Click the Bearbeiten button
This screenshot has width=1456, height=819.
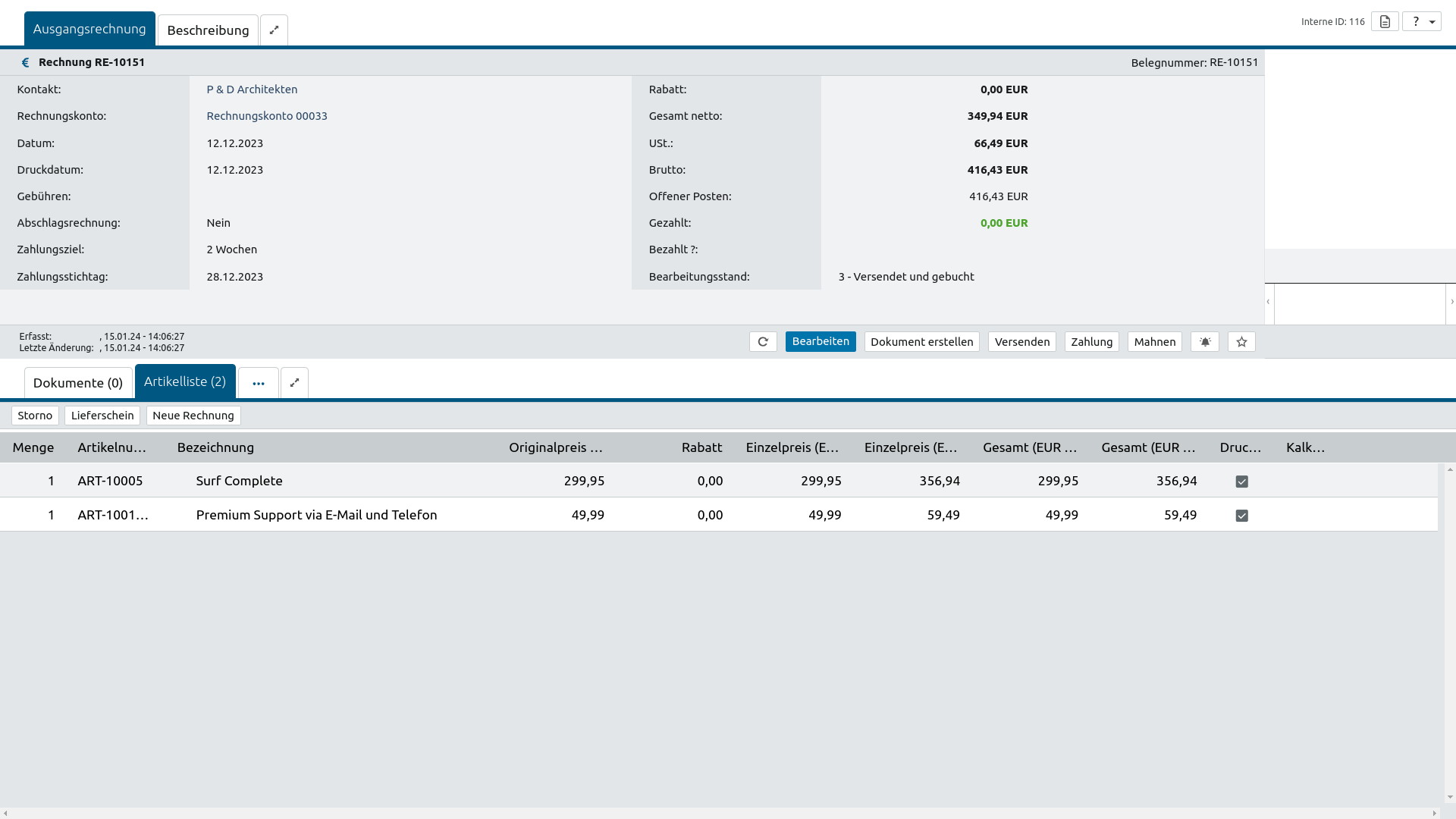tap(821, 342)
